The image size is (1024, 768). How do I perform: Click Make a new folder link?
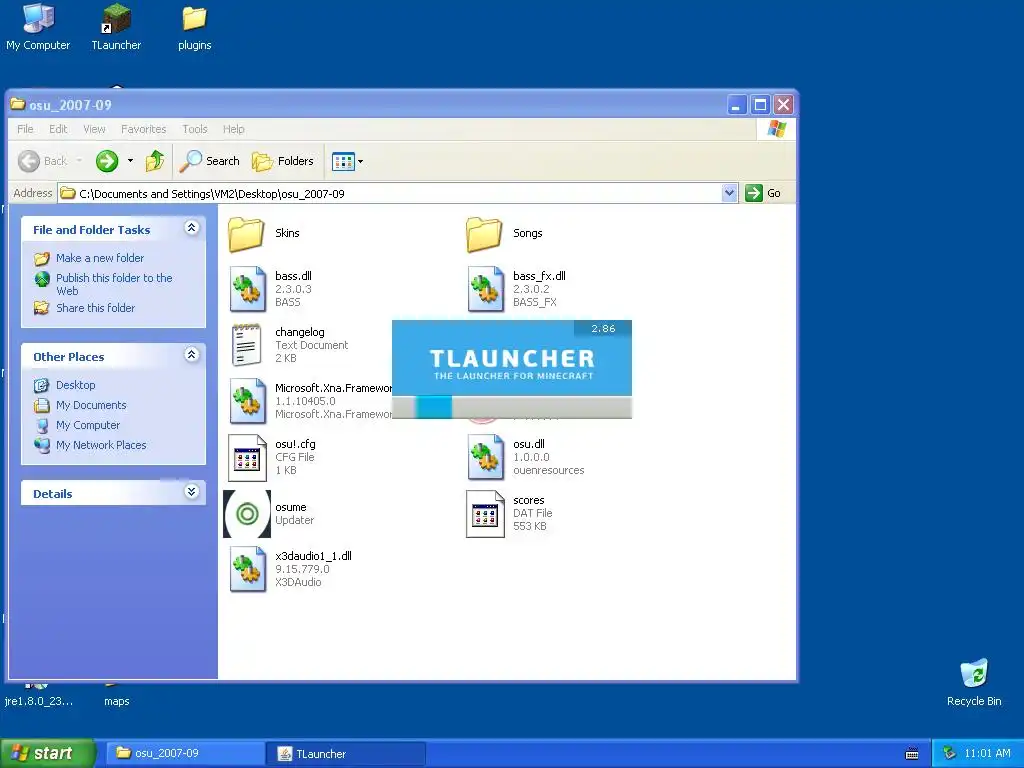pos(89,258)
